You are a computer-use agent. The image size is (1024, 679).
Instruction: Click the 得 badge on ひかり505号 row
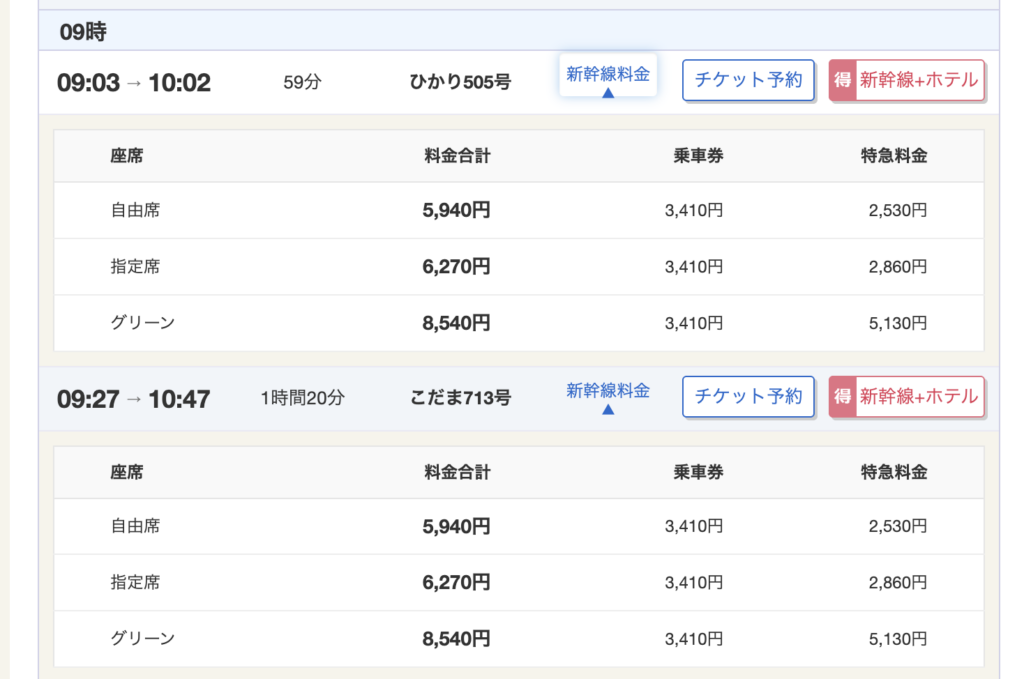tap(842, 80)
